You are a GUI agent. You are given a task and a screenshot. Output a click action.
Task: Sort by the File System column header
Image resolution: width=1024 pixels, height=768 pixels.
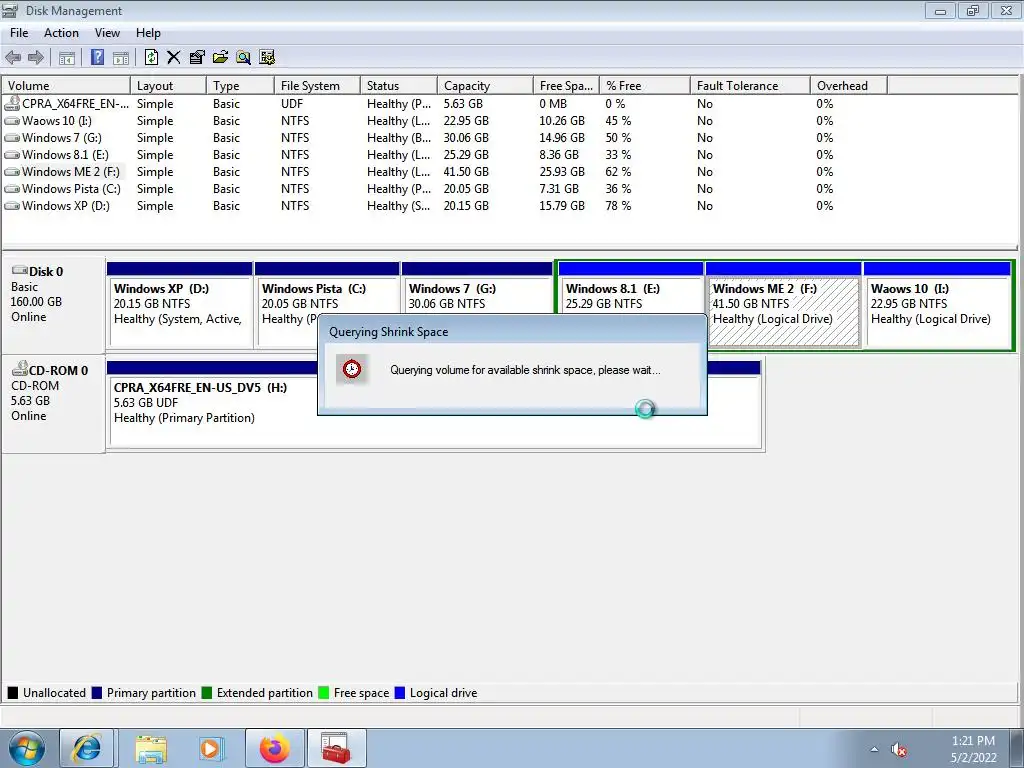coord(317,86)
